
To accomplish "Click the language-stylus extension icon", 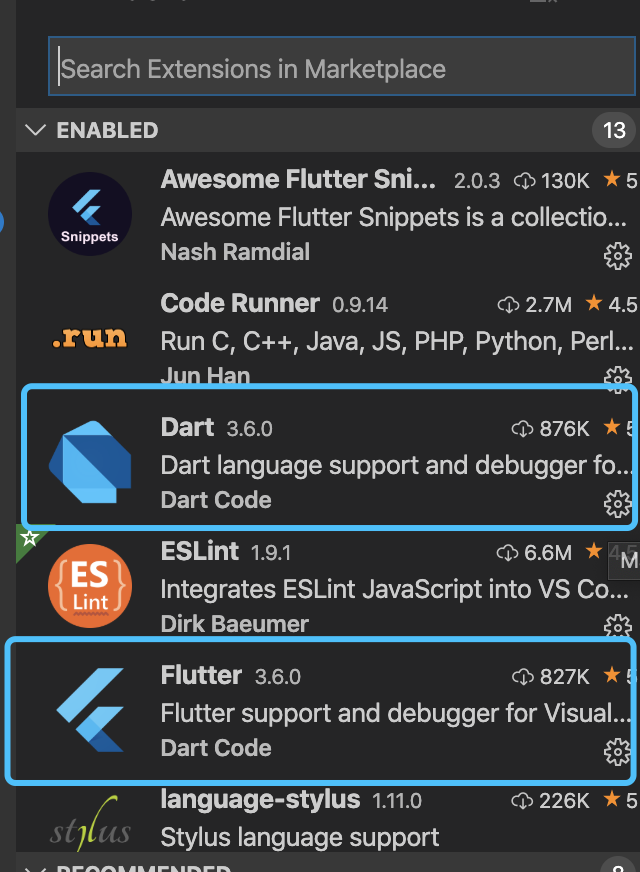I will click(x=90, y=824).
